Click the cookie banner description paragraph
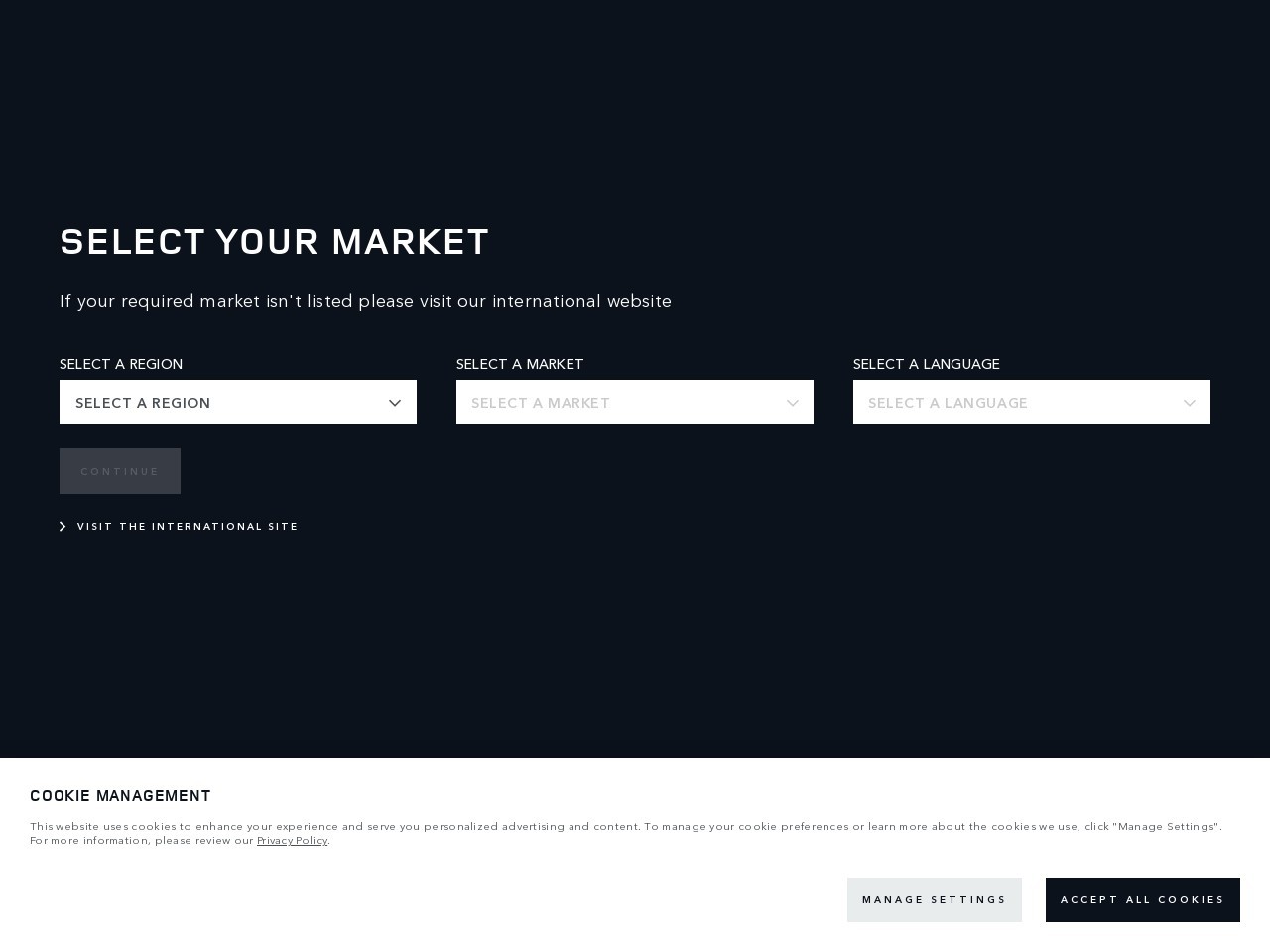The width and height of the screenshot is (1270, 952). pos(626,833)
